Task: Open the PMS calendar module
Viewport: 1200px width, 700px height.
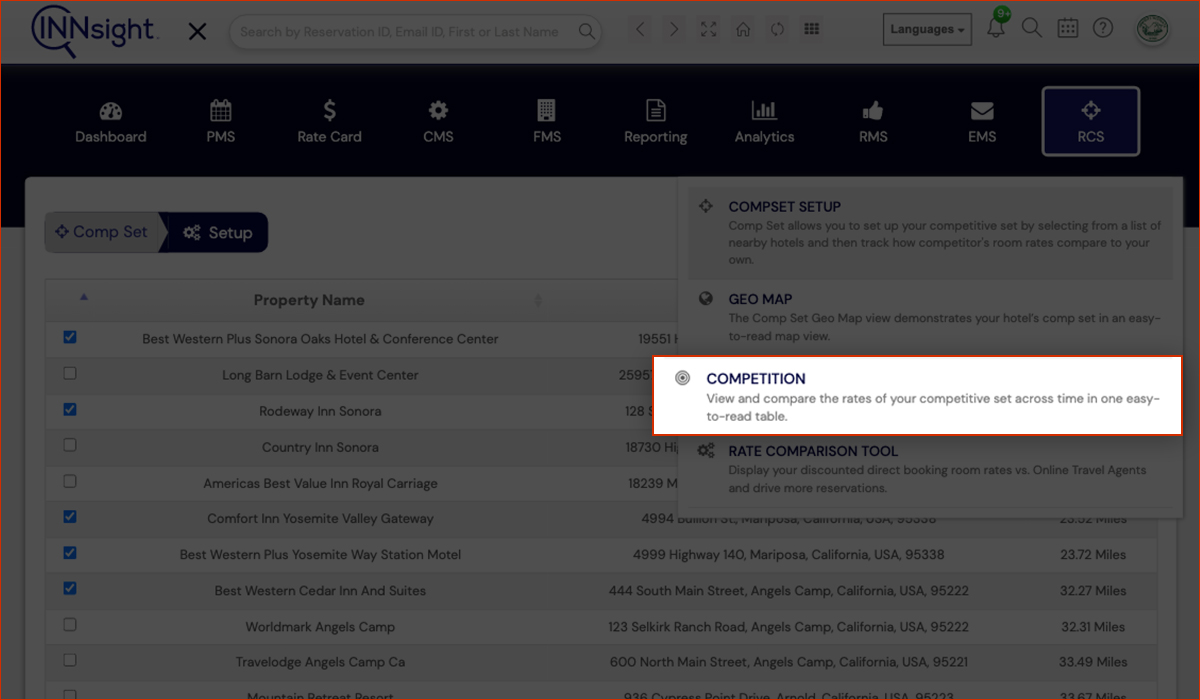Action: point(220,122)
